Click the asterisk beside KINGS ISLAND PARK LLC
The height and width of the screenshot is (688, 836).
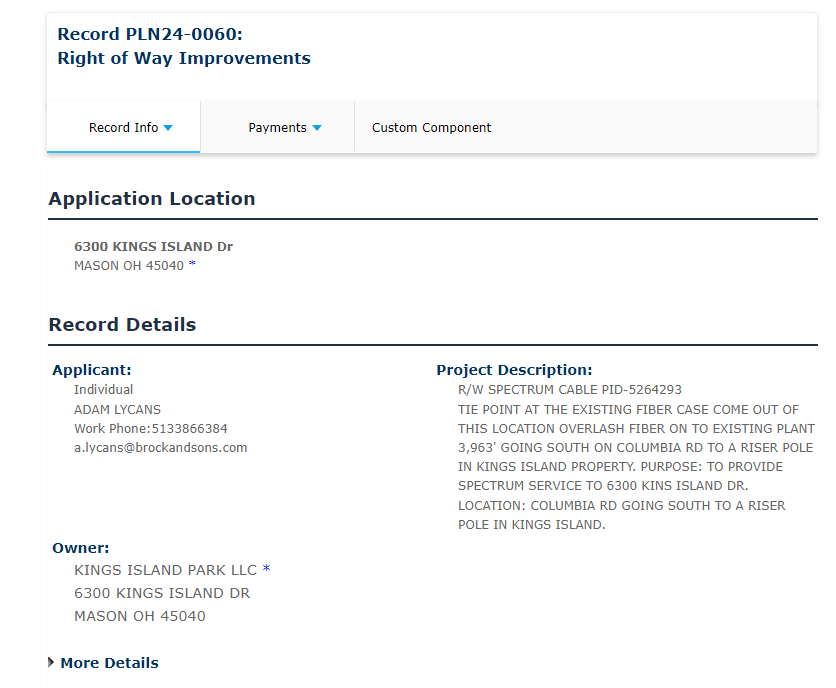(266, 570)
